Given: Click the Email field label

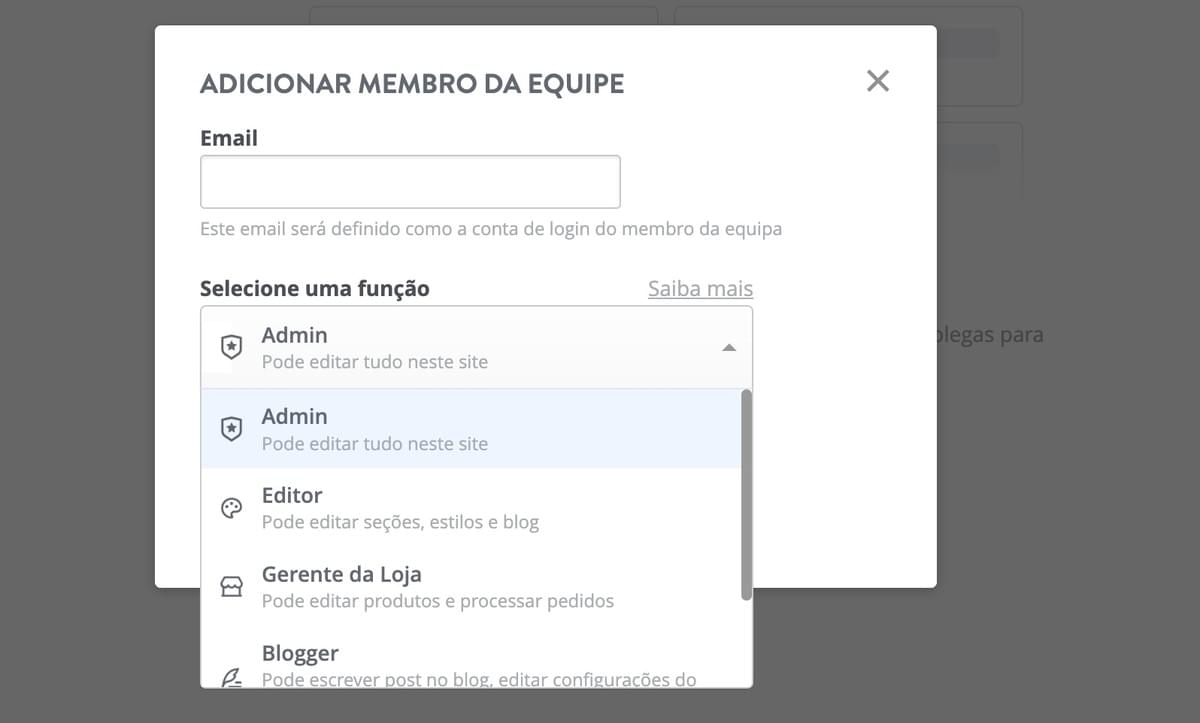Looking at the screenshot, I should (229, 138).
